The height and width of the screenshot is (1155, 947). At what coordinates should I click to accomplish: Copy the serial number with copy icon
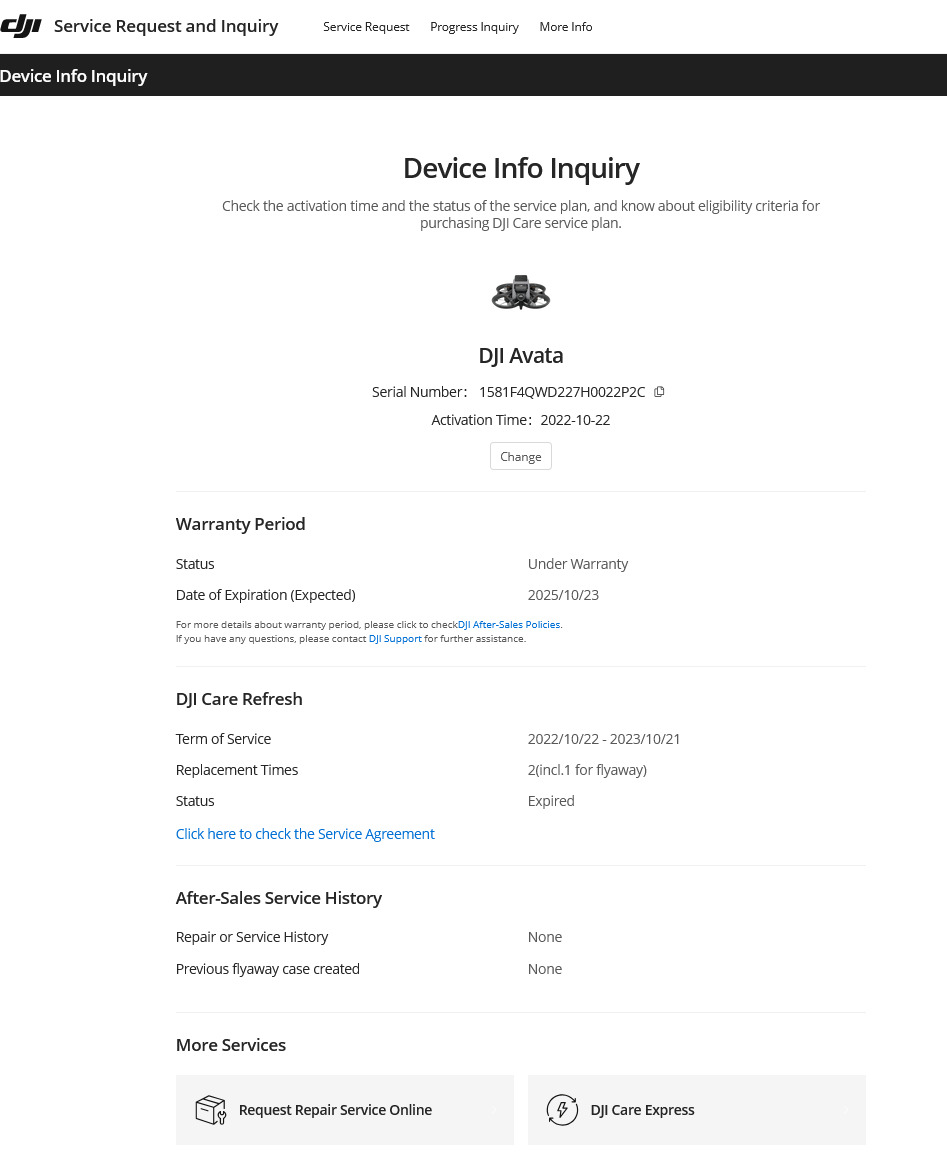tap(659, 392)
